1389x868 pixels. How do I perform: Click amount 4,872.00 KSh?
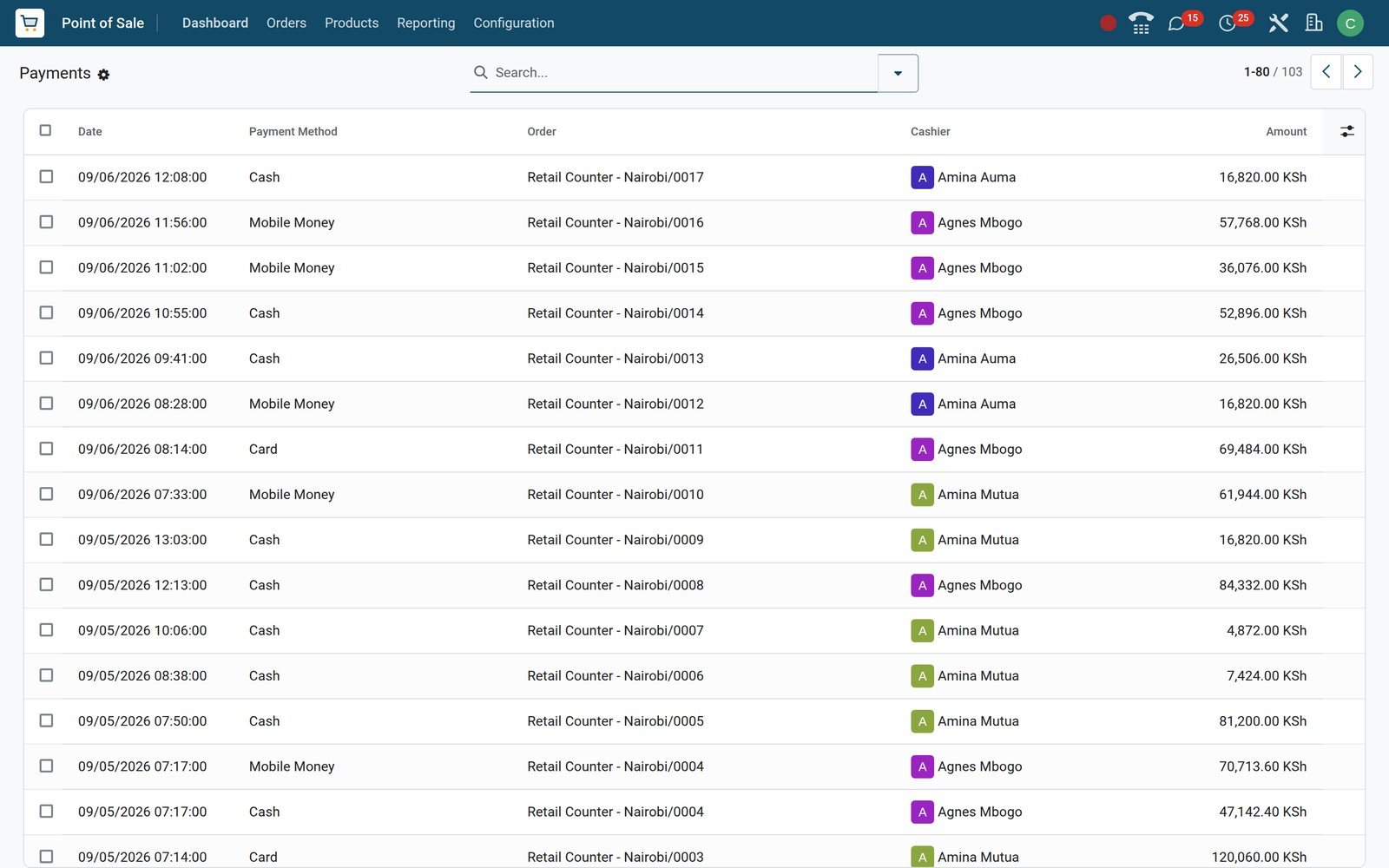[x=1267, y=631]
